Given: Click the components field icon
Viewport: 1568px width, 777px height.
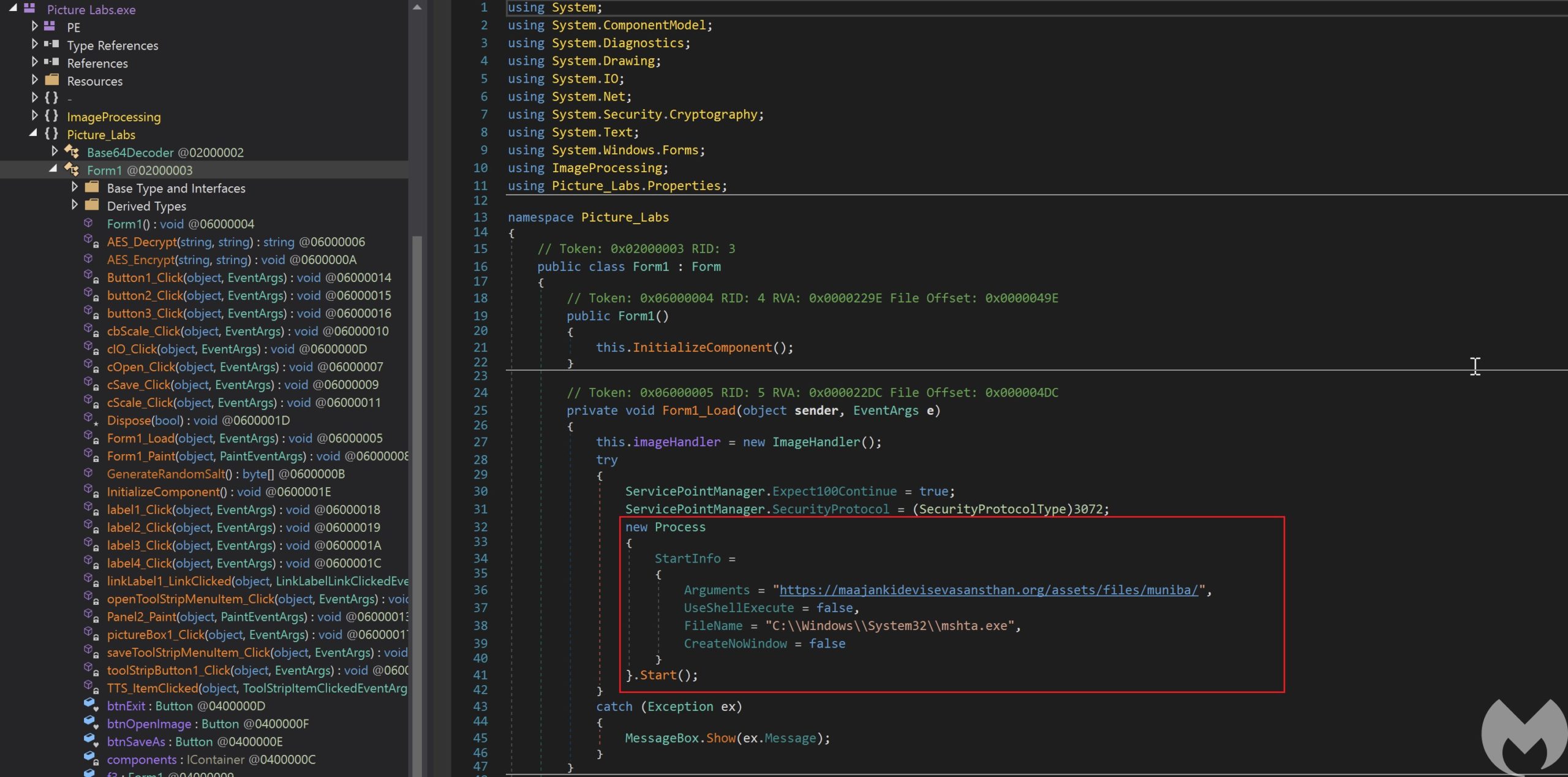Looking at the screenshot, I should pyautogui.click(x=91, y=758).
